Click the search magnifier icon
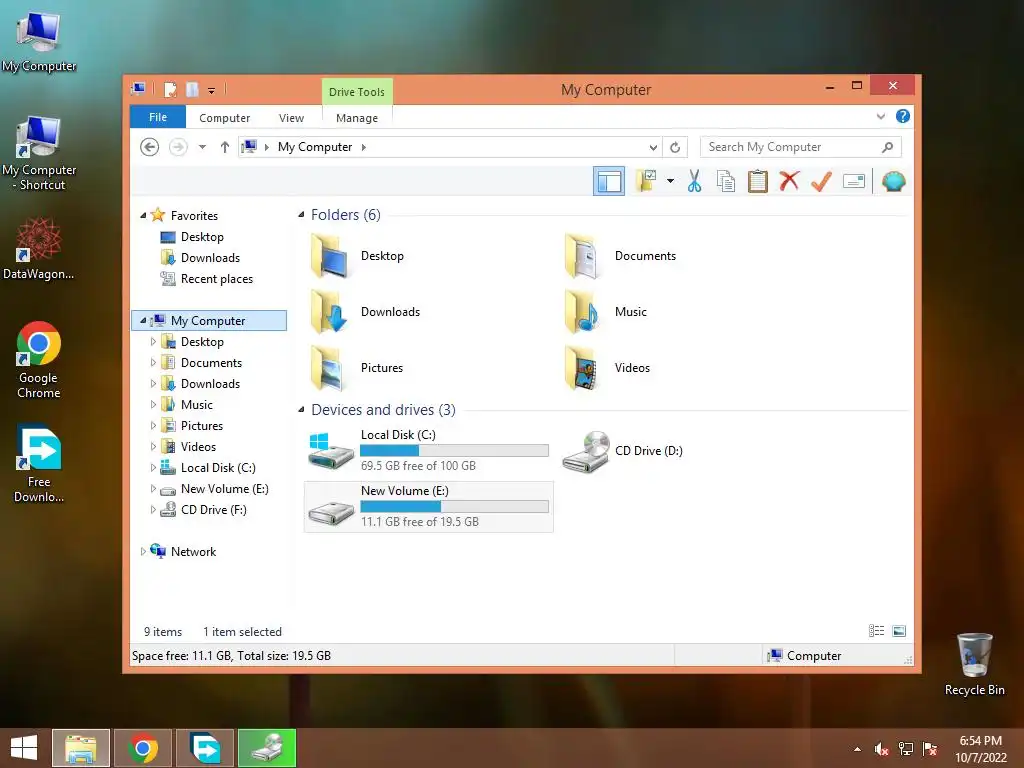The width and height of the screenshot is (1024, 768). [887, 147]
